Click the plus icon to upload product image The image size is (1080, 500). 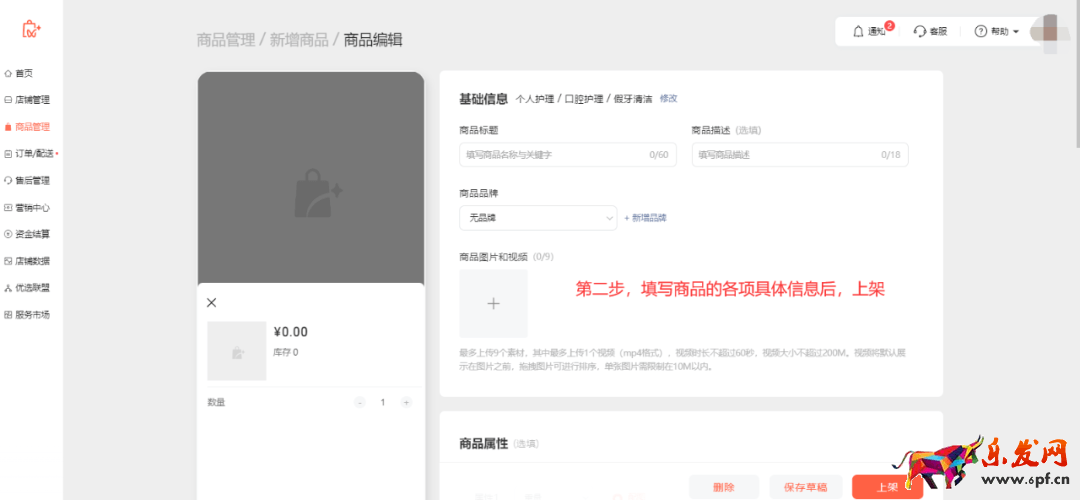[x=493, y=304]
